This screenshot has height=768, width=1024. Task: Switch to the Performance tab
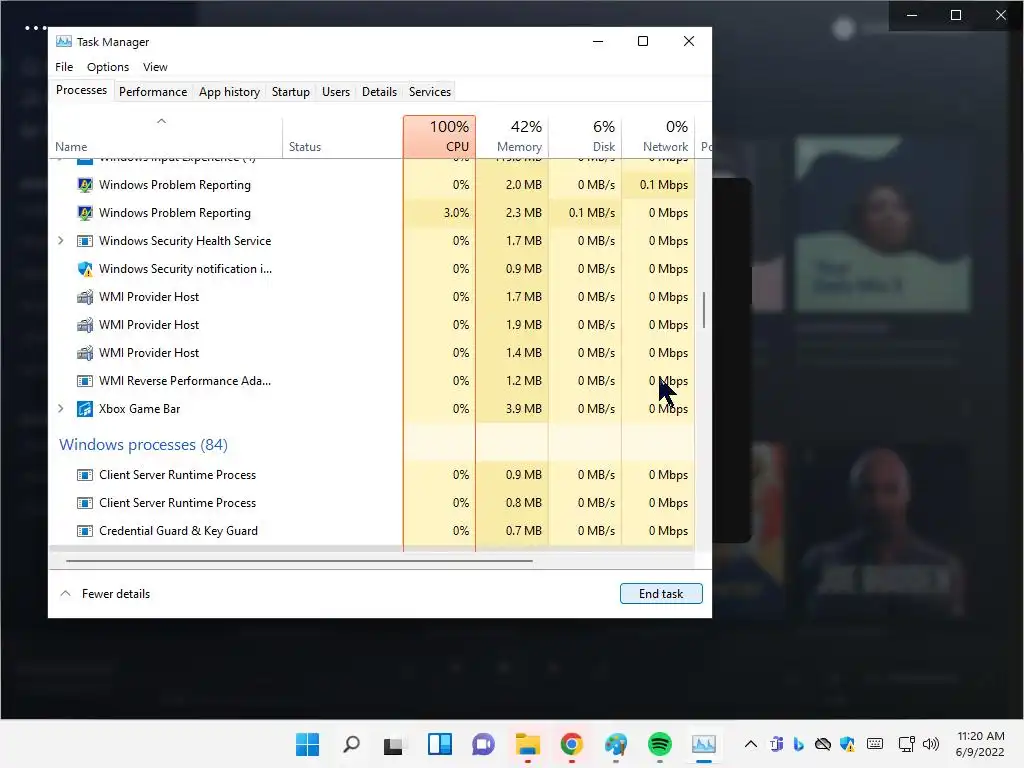coord(153,92)
